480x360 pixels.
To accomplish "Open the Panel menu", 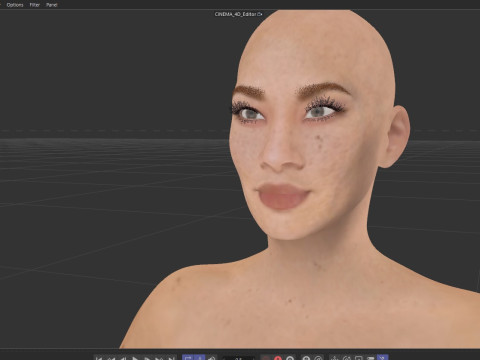I will point(52,5).
